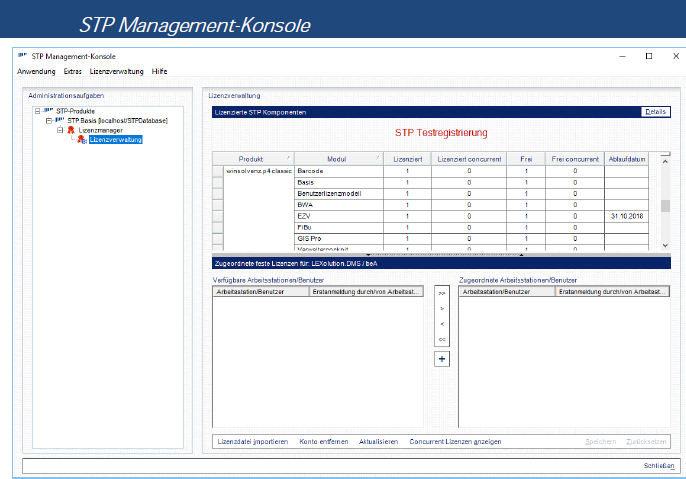686x479 pixels.
Task: Open the Extras menu
Action: pyautogui.click(x=73, y=71)
